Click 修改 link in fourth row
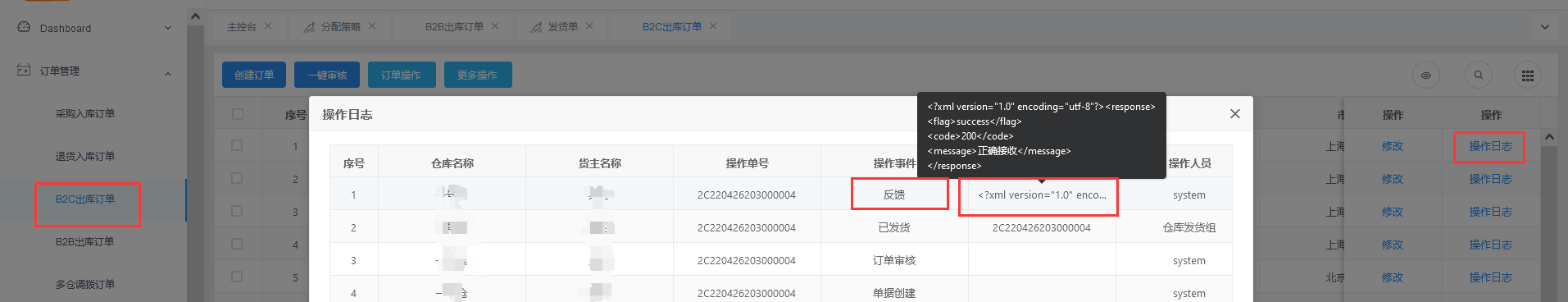 (x=1393, y=245)
